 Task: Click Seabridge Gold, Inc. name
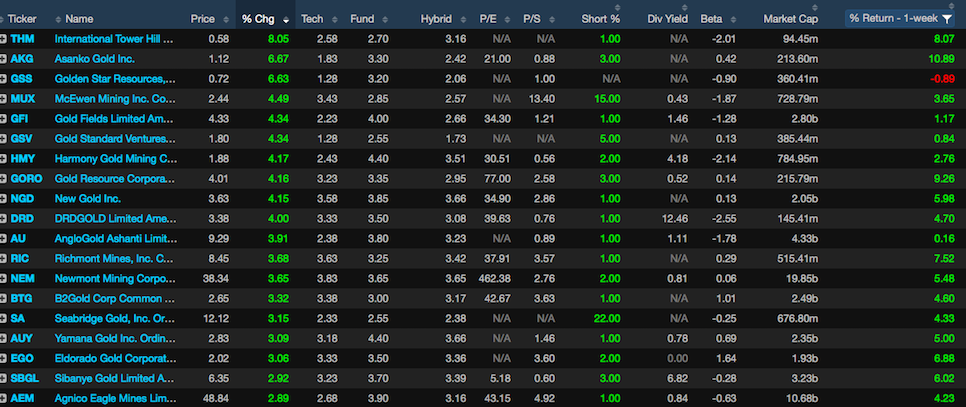116,318
